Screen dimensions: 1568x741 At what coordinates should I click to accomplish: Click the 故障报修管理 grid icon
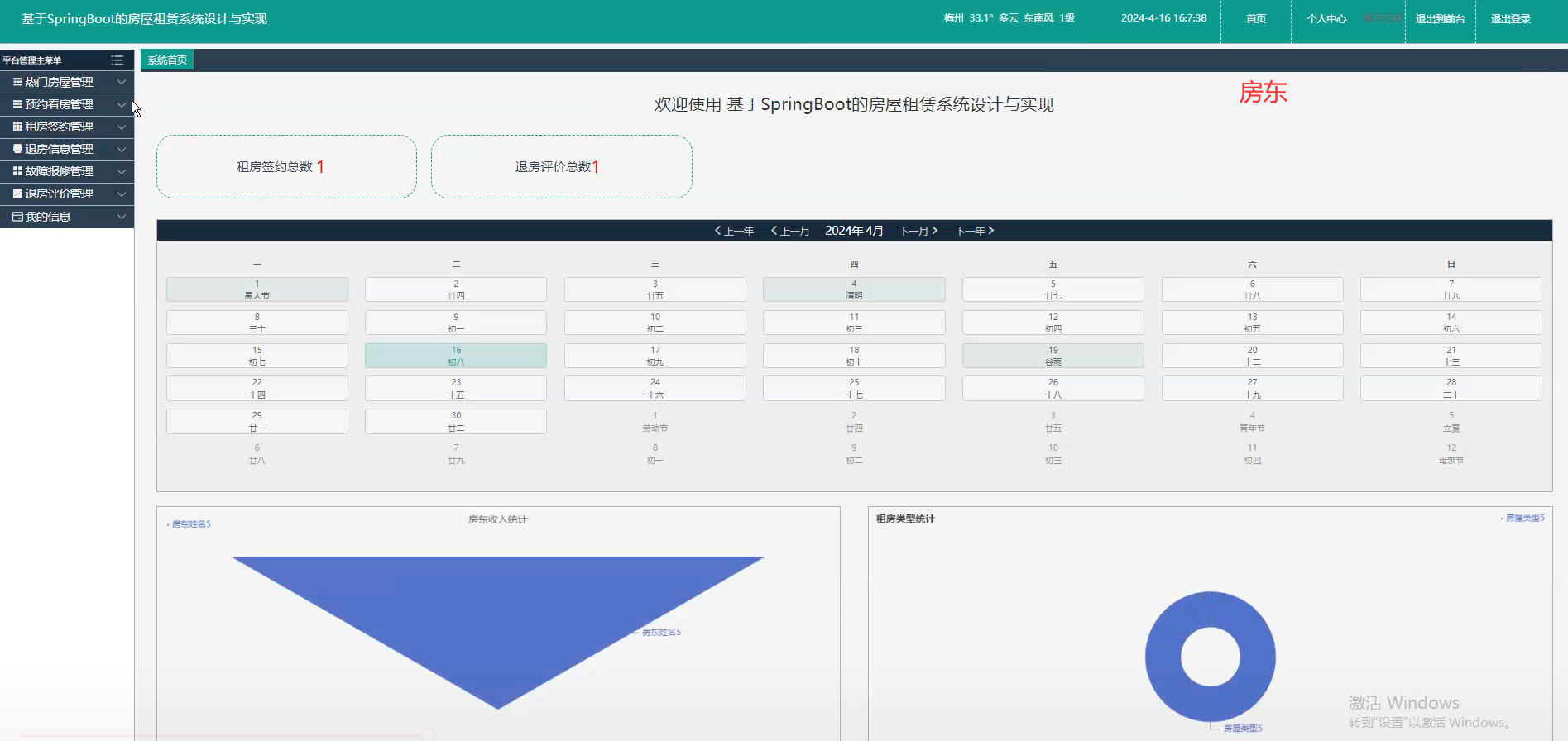[x=17, y=171]
